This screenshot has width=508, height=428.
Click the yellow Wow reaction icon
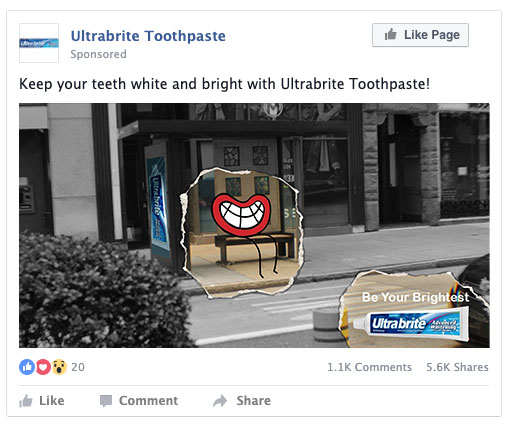coord(59,367)
